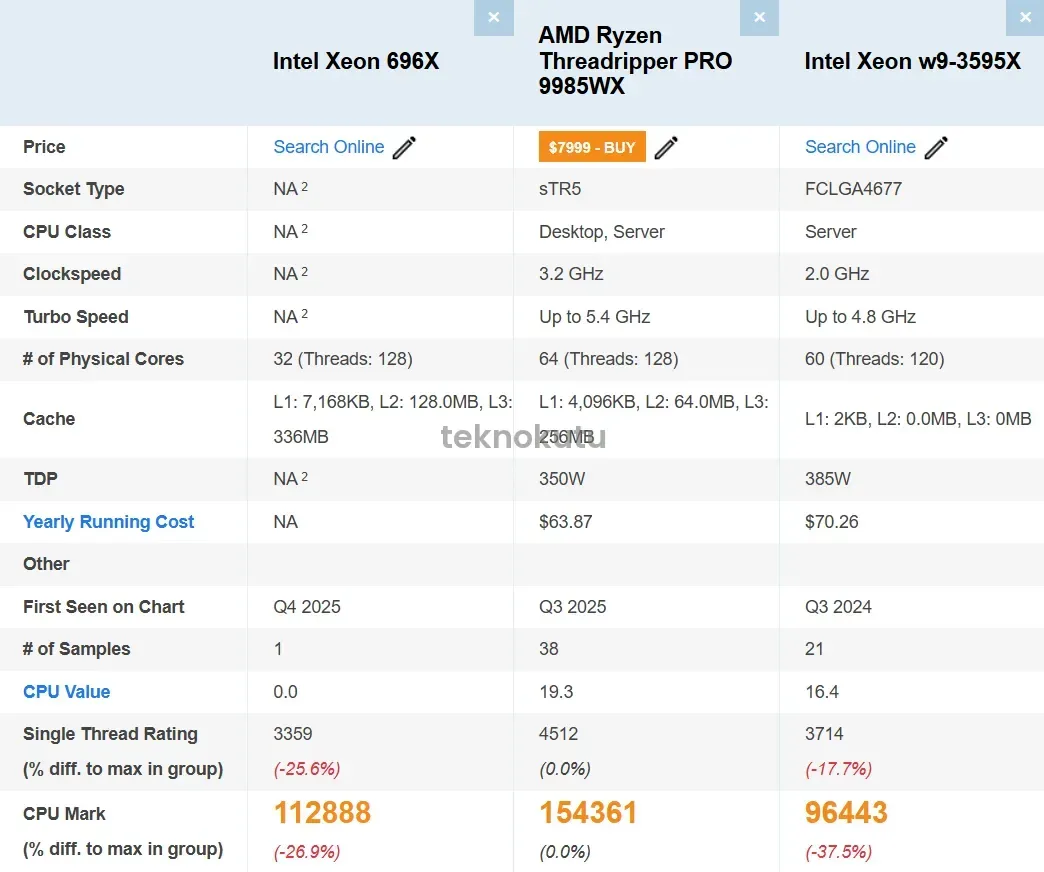Select CPU Mark score 112888
The width and height of the screenshot is (1044, 872).
pos(322,813)
